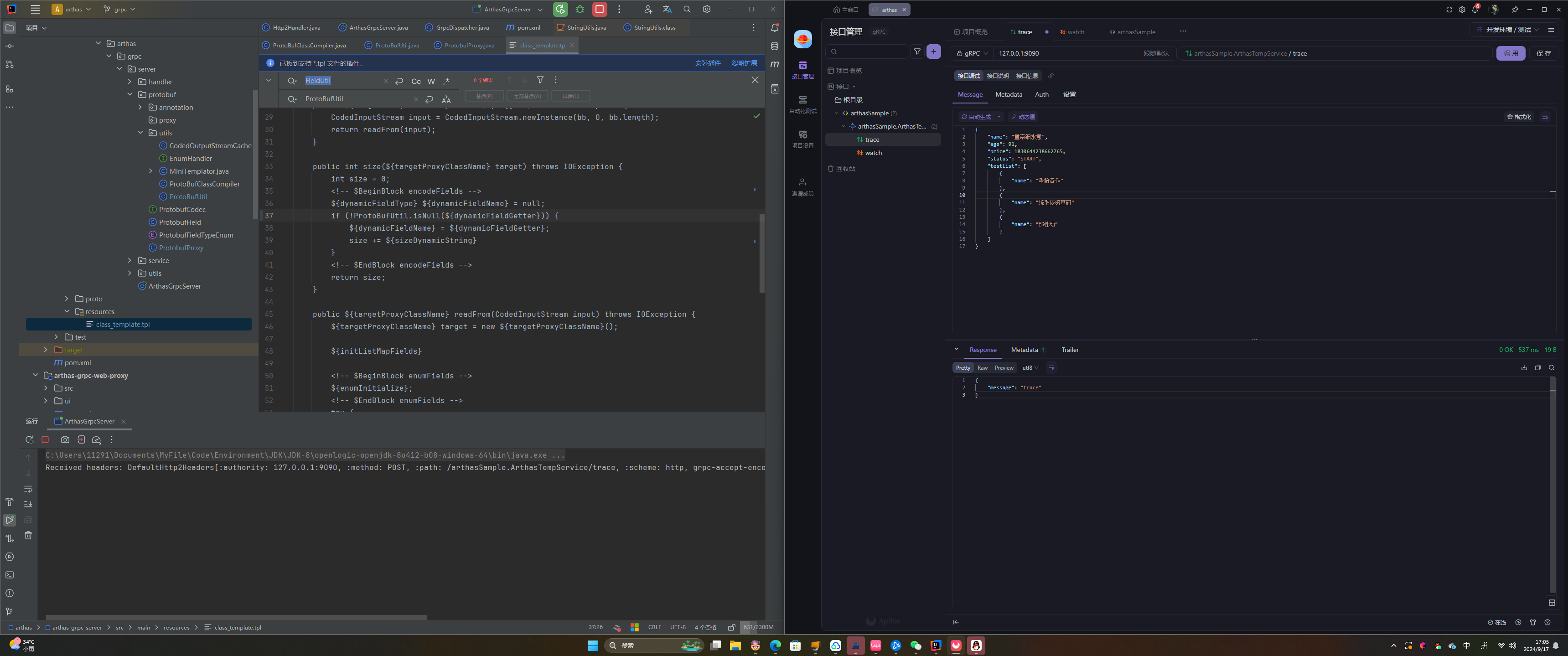Click the 保存 (save) button in Apifox
1568x656 pixels.
(x=1544, y=53)
